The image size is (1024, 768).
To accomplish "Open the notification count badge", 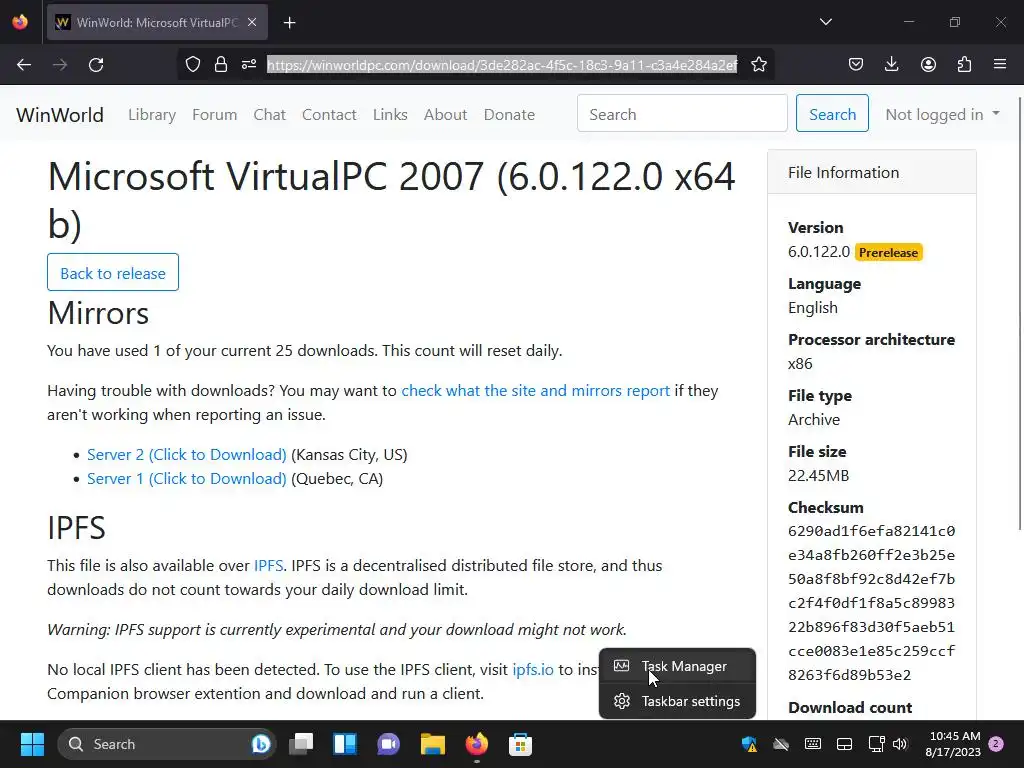I will click(x=996, y=744).
